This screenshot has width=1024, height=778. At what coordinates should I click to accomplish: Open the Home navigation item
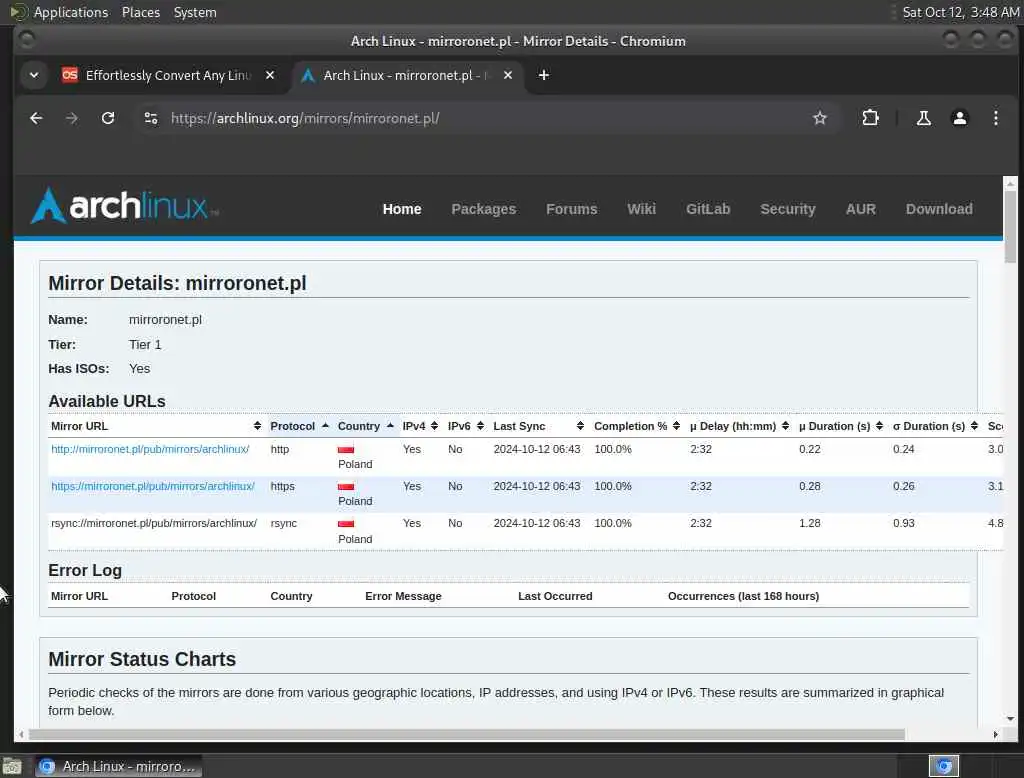[x=402, y=209]
